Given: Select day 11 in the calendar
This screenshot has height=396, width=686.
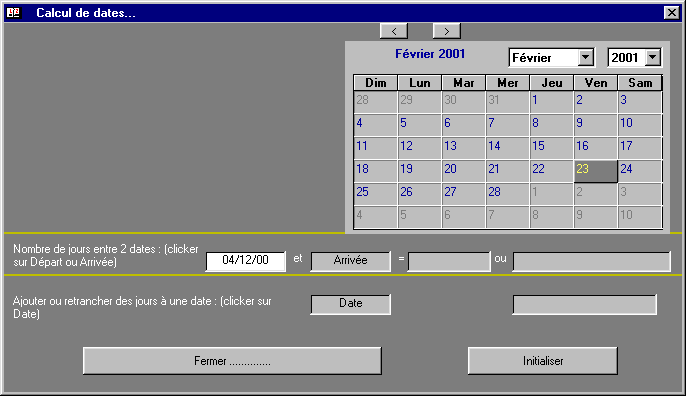Looking at the screenshot, I should click(375, 148).
